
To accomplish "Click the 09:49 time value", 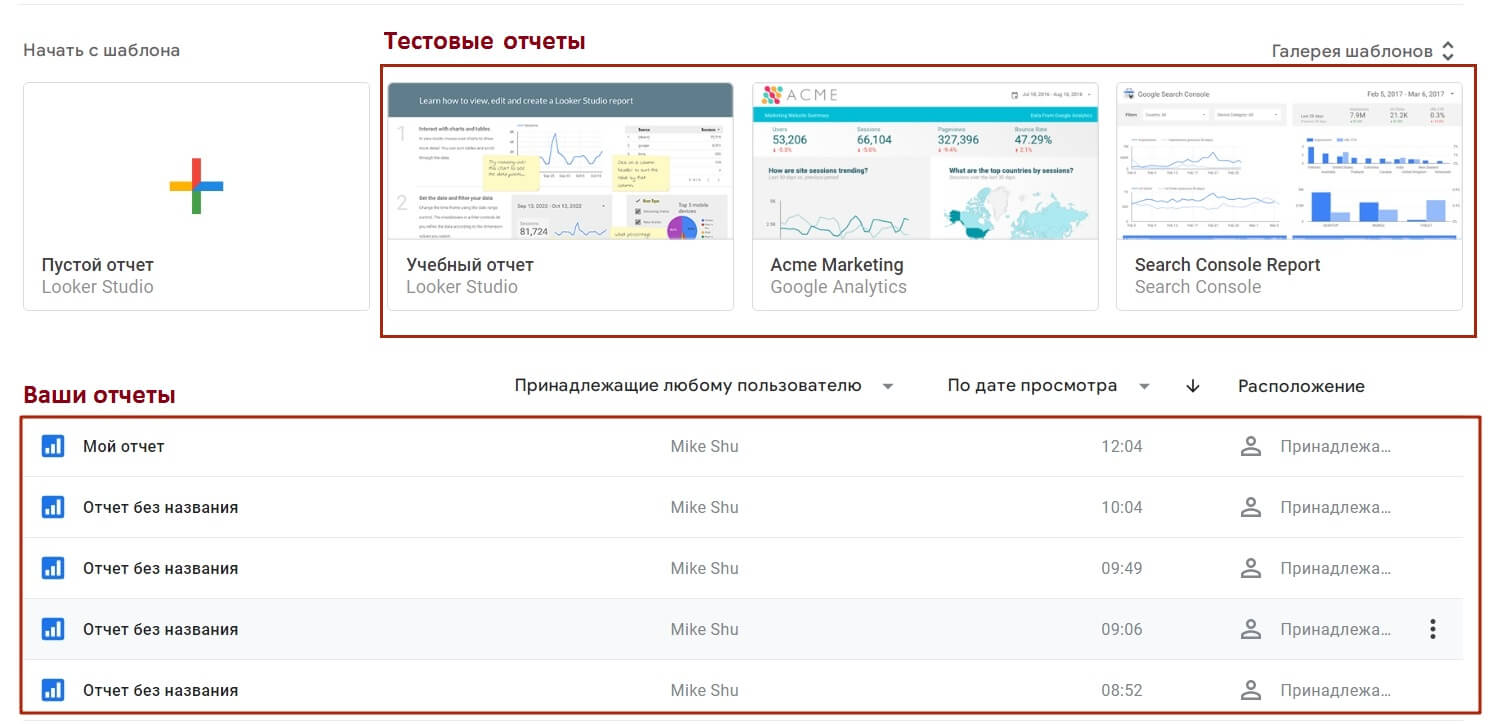I will (x=1122, y=568).
